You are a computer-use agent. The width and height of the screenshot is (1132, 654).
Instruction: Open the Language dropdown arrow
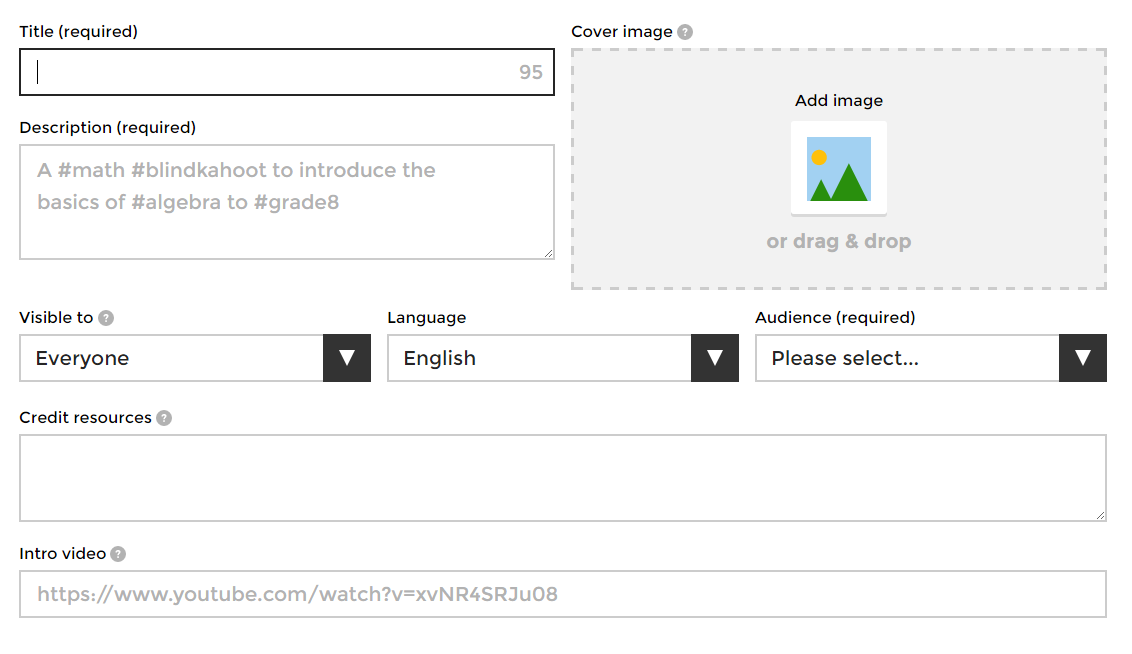[x=715, y=358]
